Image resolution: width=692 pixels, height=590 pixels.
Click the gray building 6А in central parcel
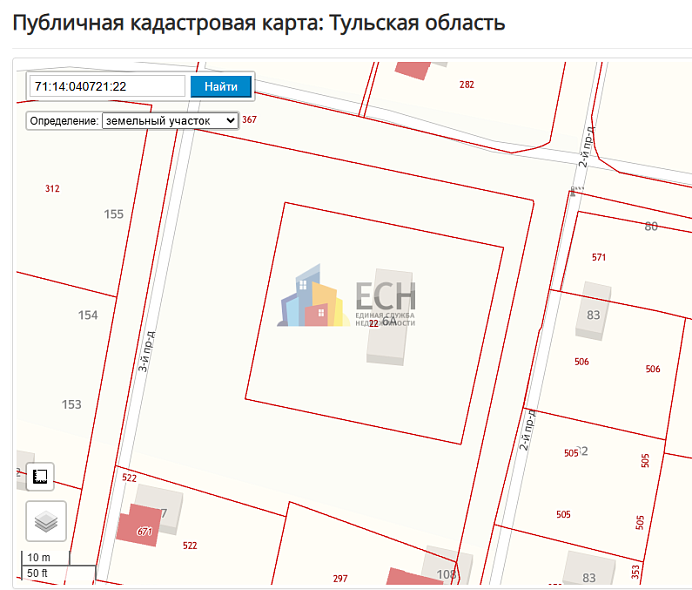tap(389, 316)
